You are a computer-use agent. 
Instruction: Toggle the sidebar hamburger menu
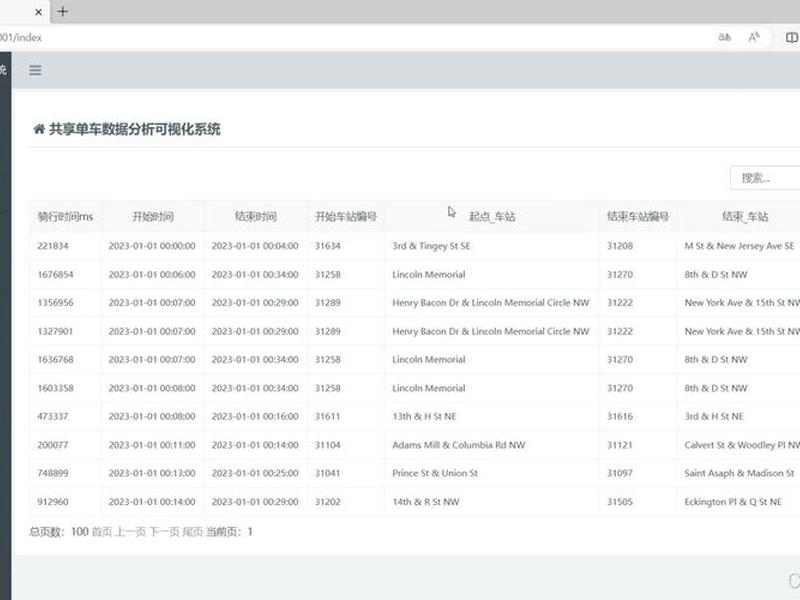pyautogui.click(x=35, y=70)
